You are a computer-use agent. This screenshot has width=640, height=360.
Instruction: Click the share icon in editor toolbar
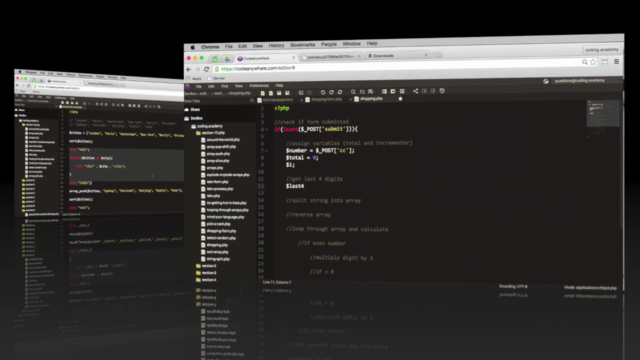[x=416, y=91]
